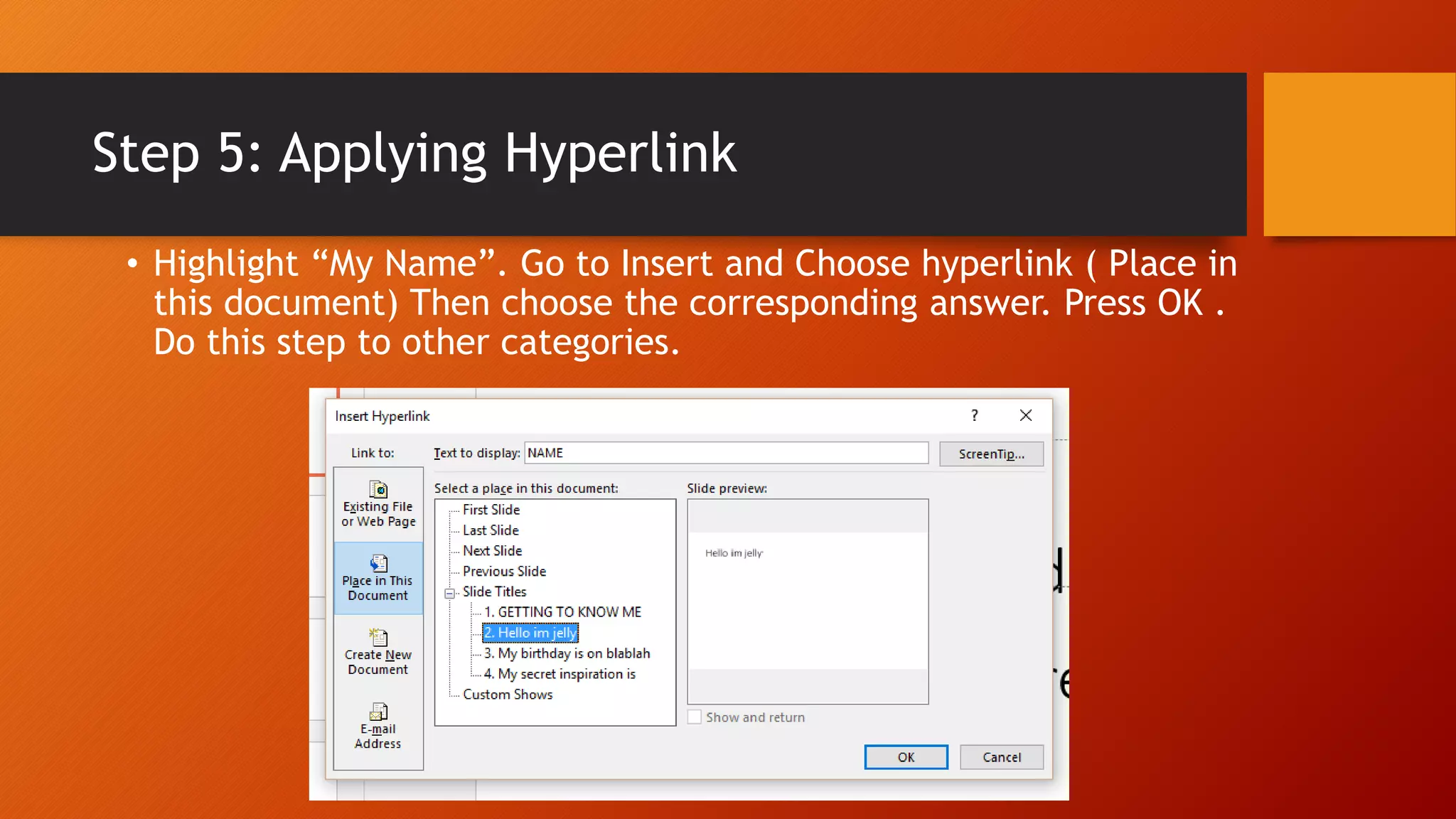
Task: Cancel the Insert Hyperlink dialog
Action: coord(1002,757)
